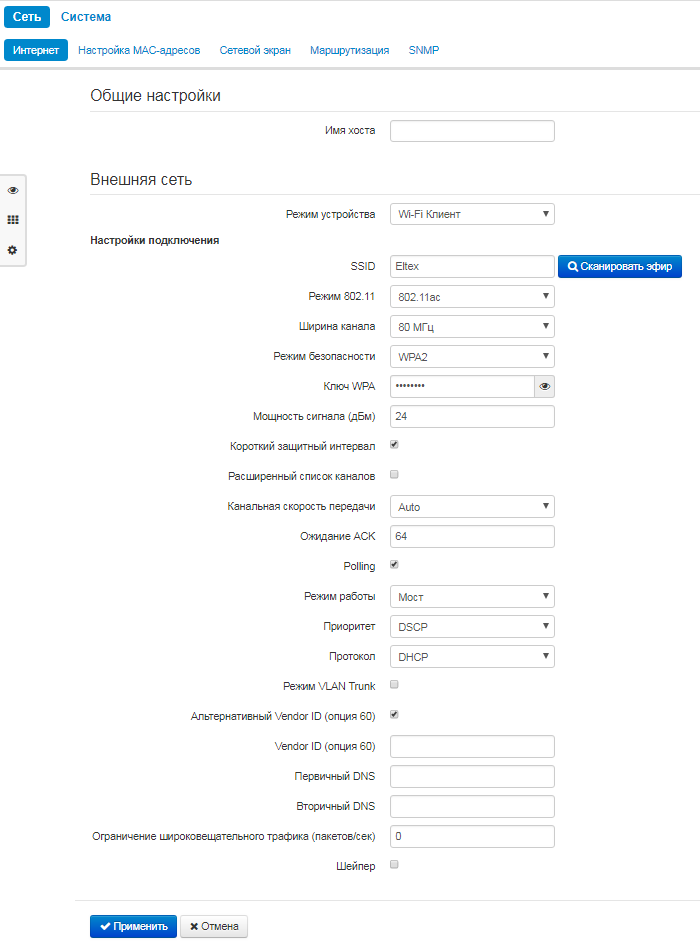Go to the SNMP tab
Screen dimensions: 700x949
pyautogui.click(x=424, y=50)
